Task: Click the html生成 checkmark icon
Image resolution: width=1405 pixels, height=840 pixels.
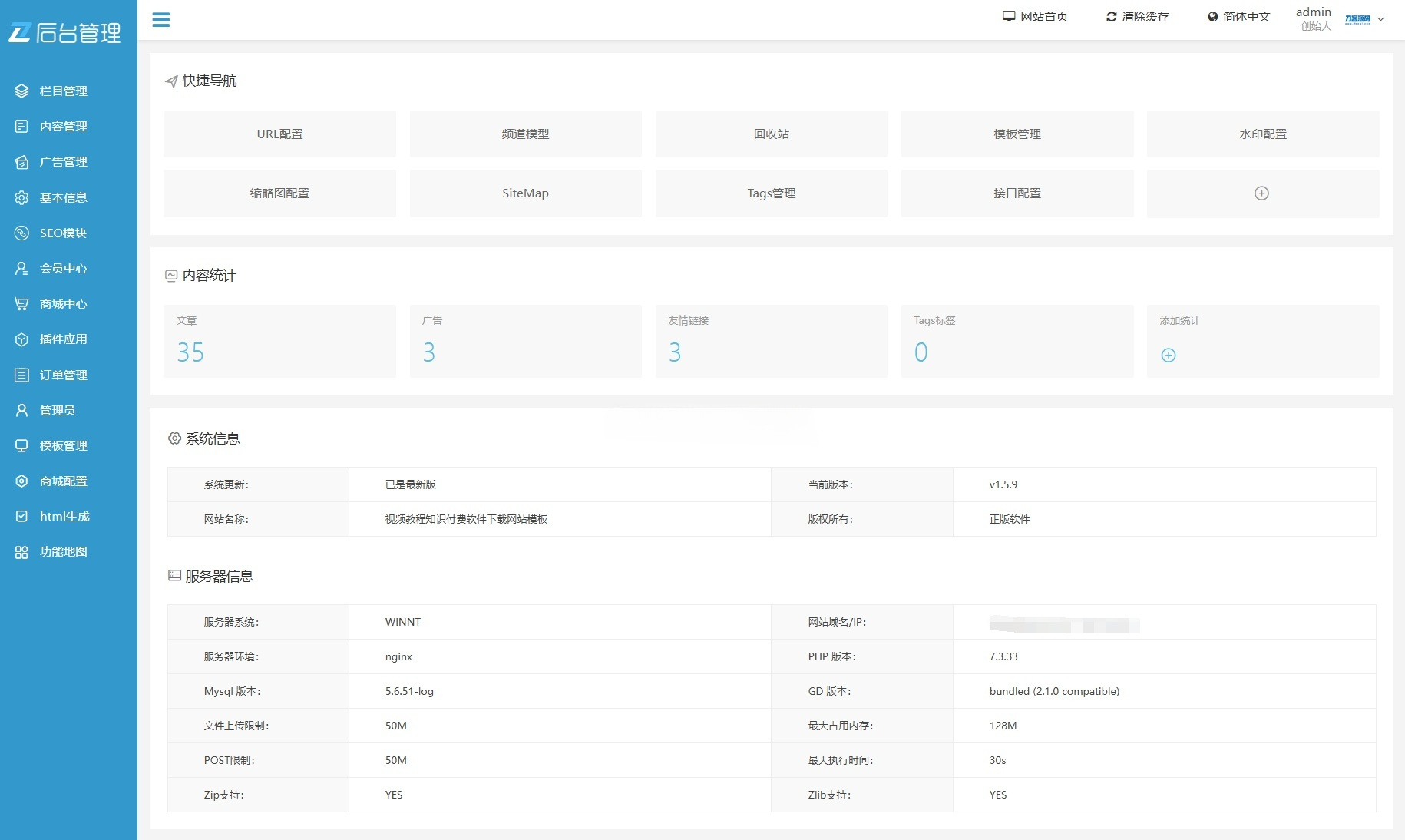Action: (21, 517)
